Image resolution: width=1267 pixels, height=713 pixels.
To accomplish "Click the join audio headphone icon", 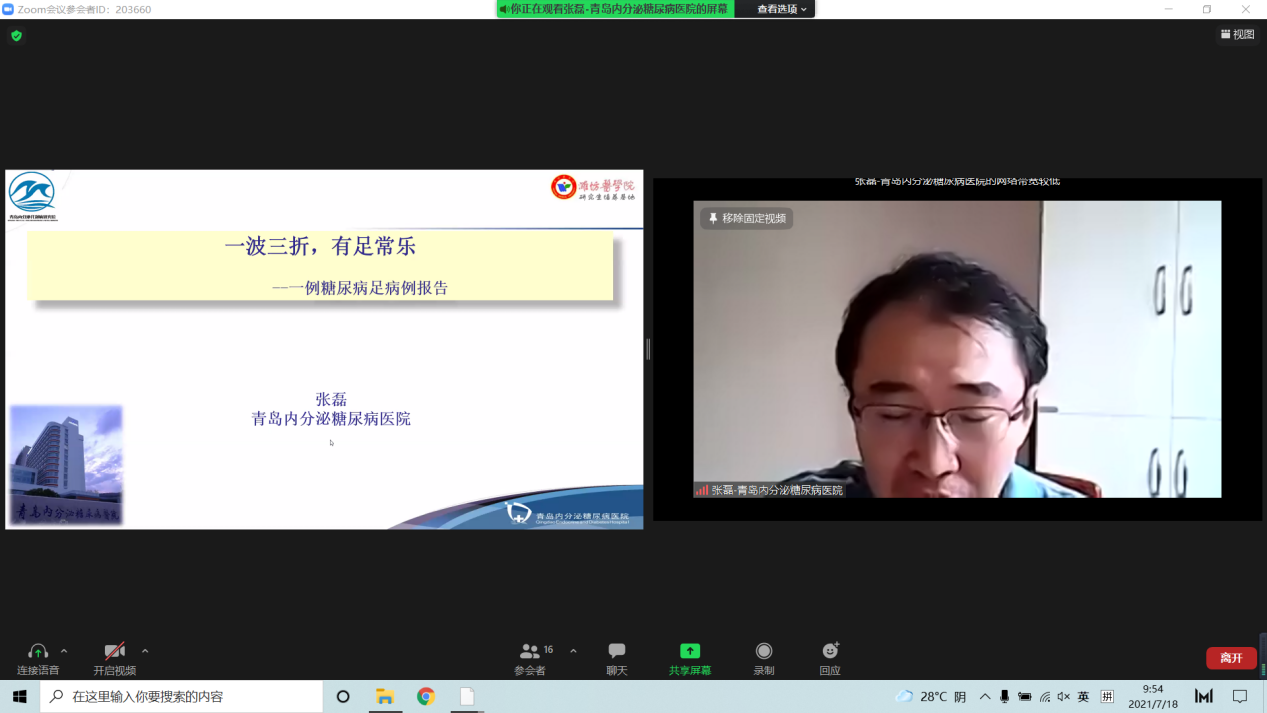I will [38, 652].
